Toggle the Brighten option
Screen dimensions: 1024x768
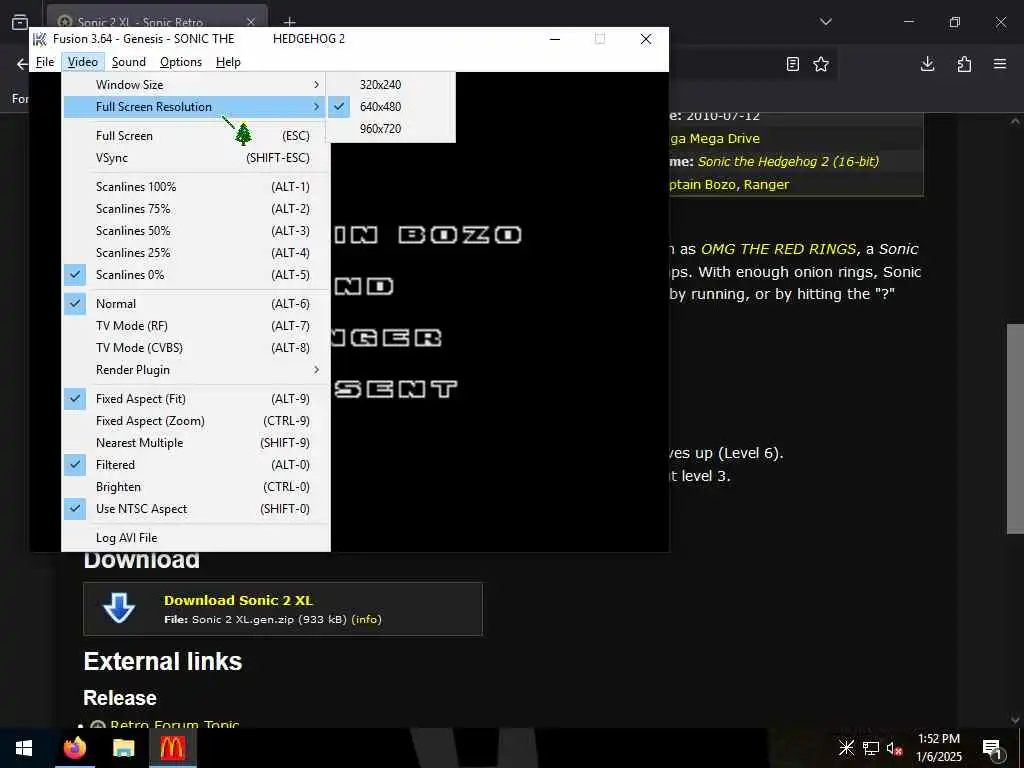coord(196,487)
